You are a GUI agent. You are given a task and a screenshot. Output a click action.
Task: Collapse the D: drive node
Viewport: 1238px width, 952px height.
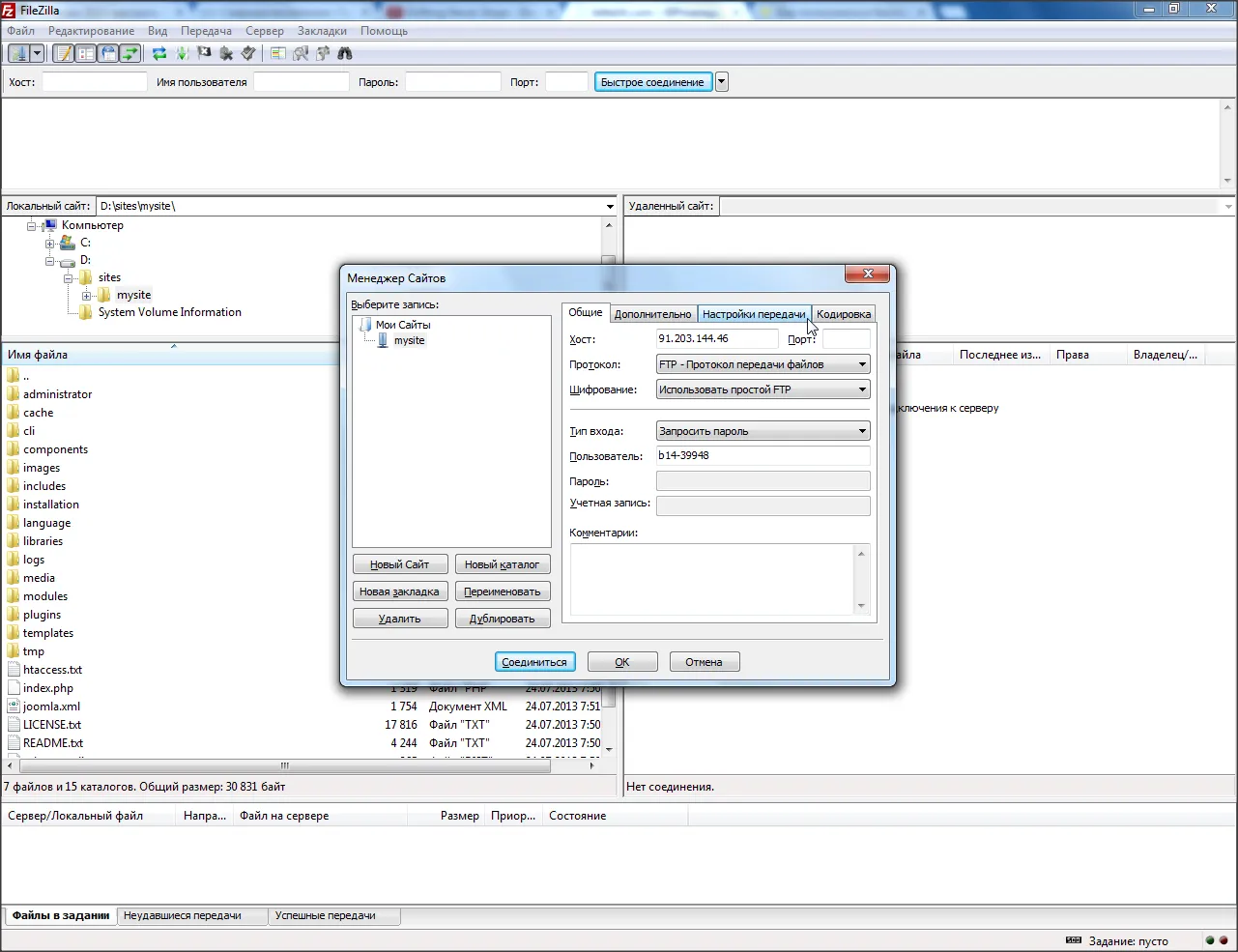[50, 260]
